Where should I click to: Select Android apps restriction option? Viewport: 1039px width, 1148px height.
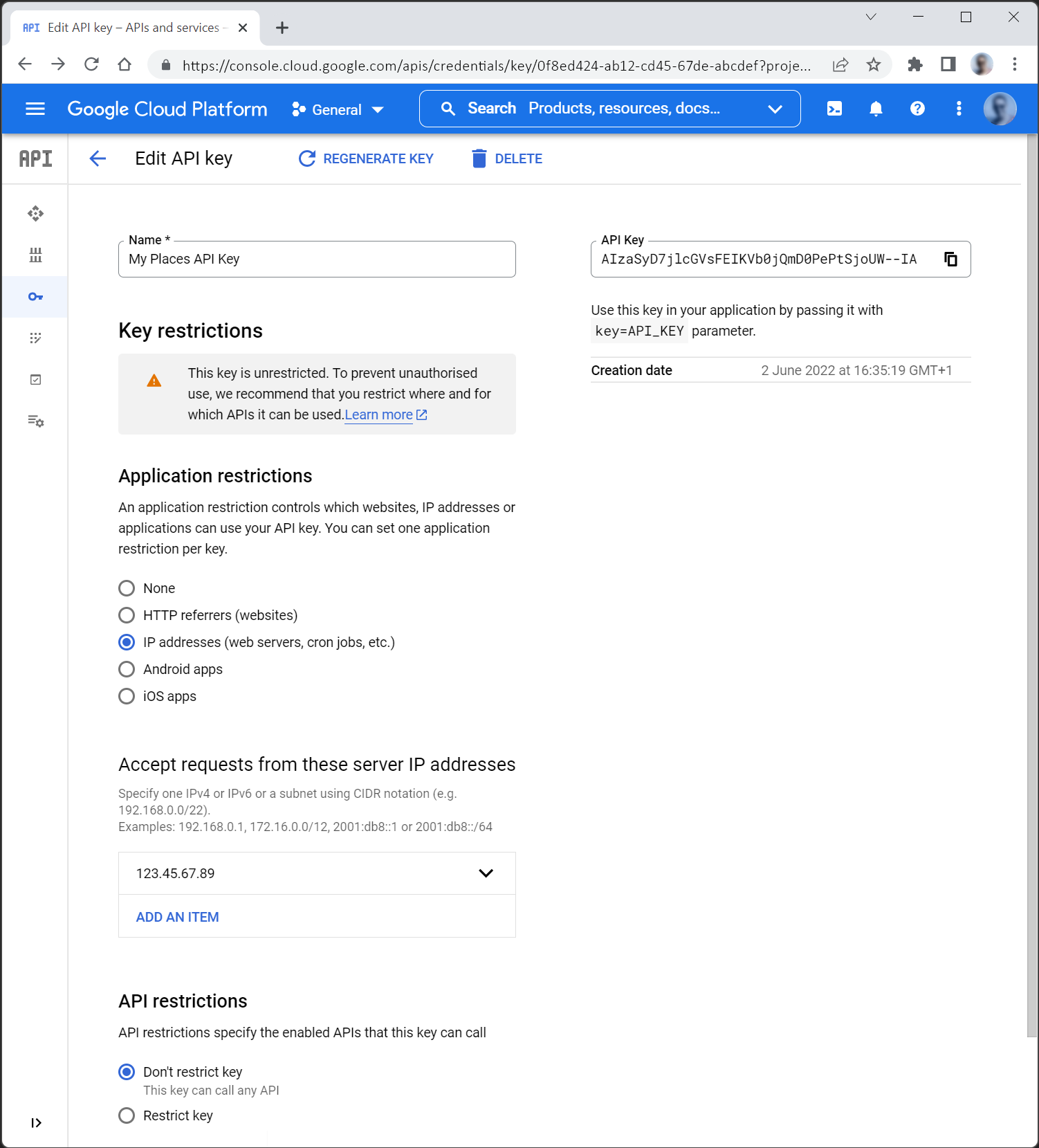point(127,669)
